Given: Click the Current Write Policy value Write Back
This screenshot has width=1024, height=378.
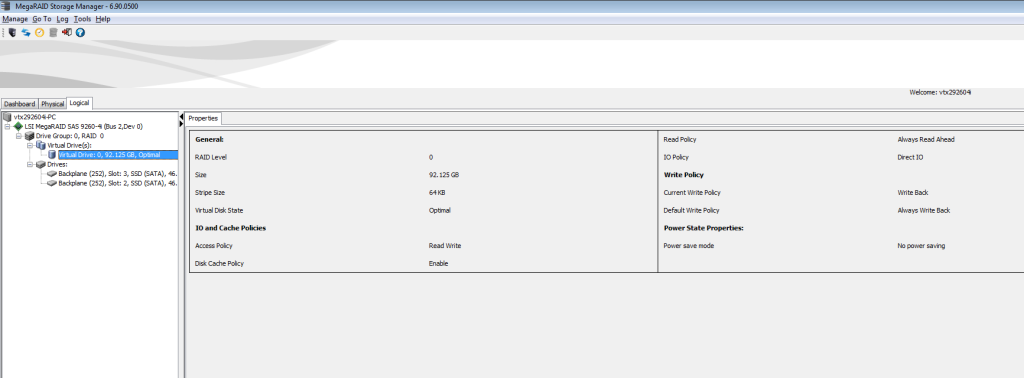Looking at the screenshot, I should [x=913, y=193].
